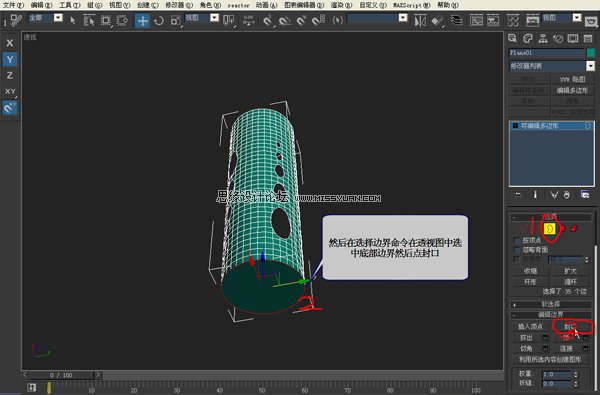Click the 利用所选内容创建图形 button
This screenshot has height=395, width=600.
pyautogui.click(x=550, y=359)
